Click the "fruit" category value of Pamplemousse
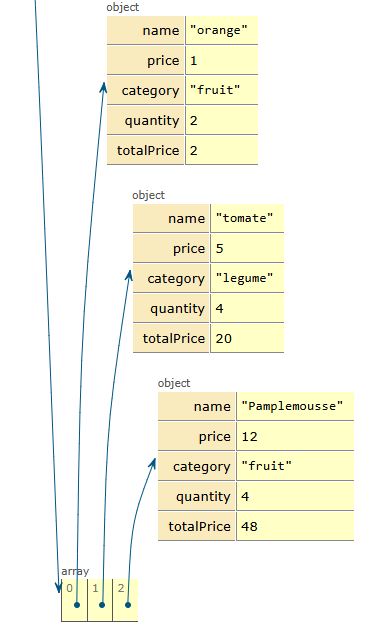Image resolution: width=385 pixels, height=638 pixels. coord(295,466)
